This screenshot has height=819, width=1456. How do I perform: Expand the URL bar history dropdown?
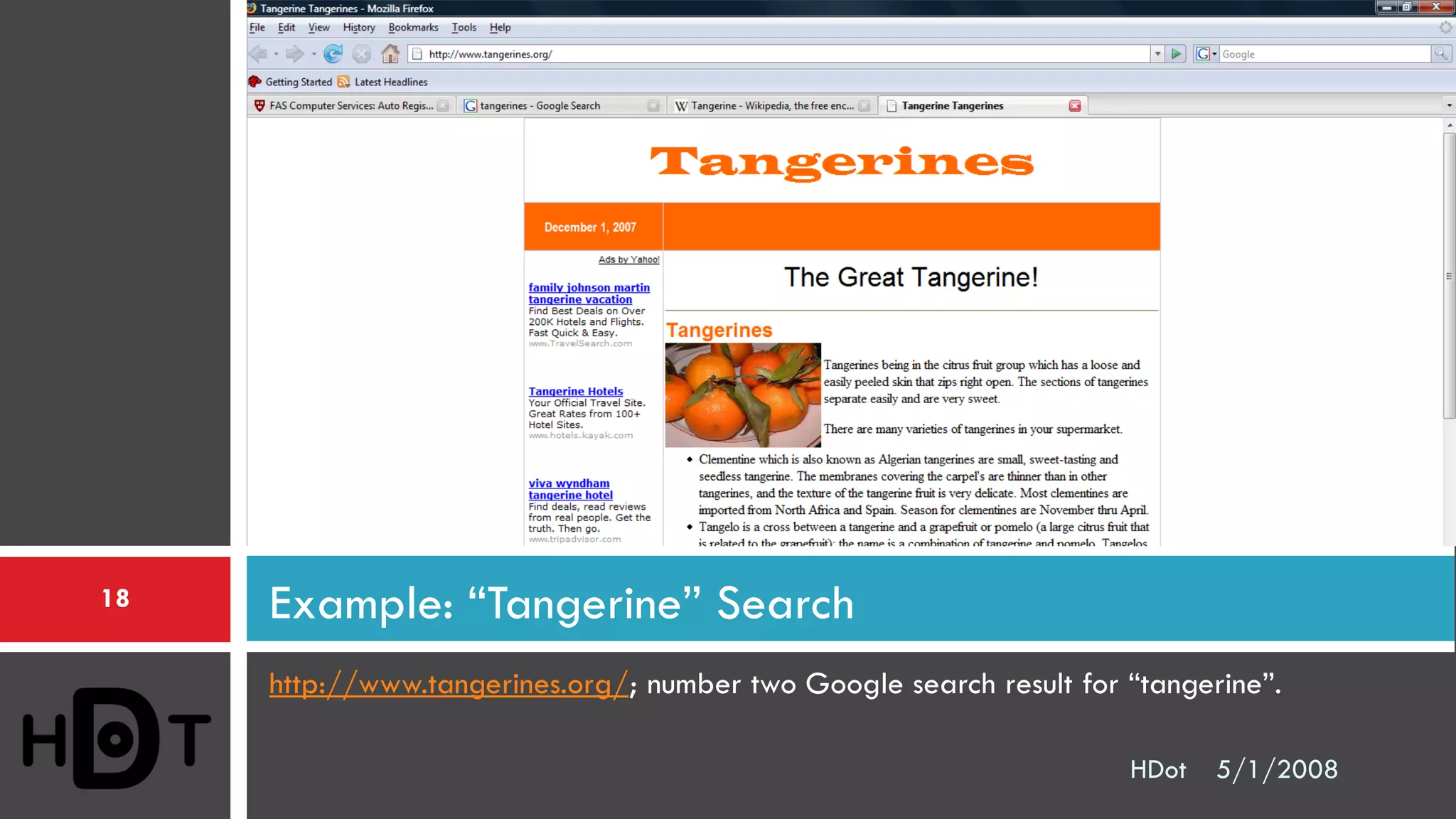tap(1157, 54)
